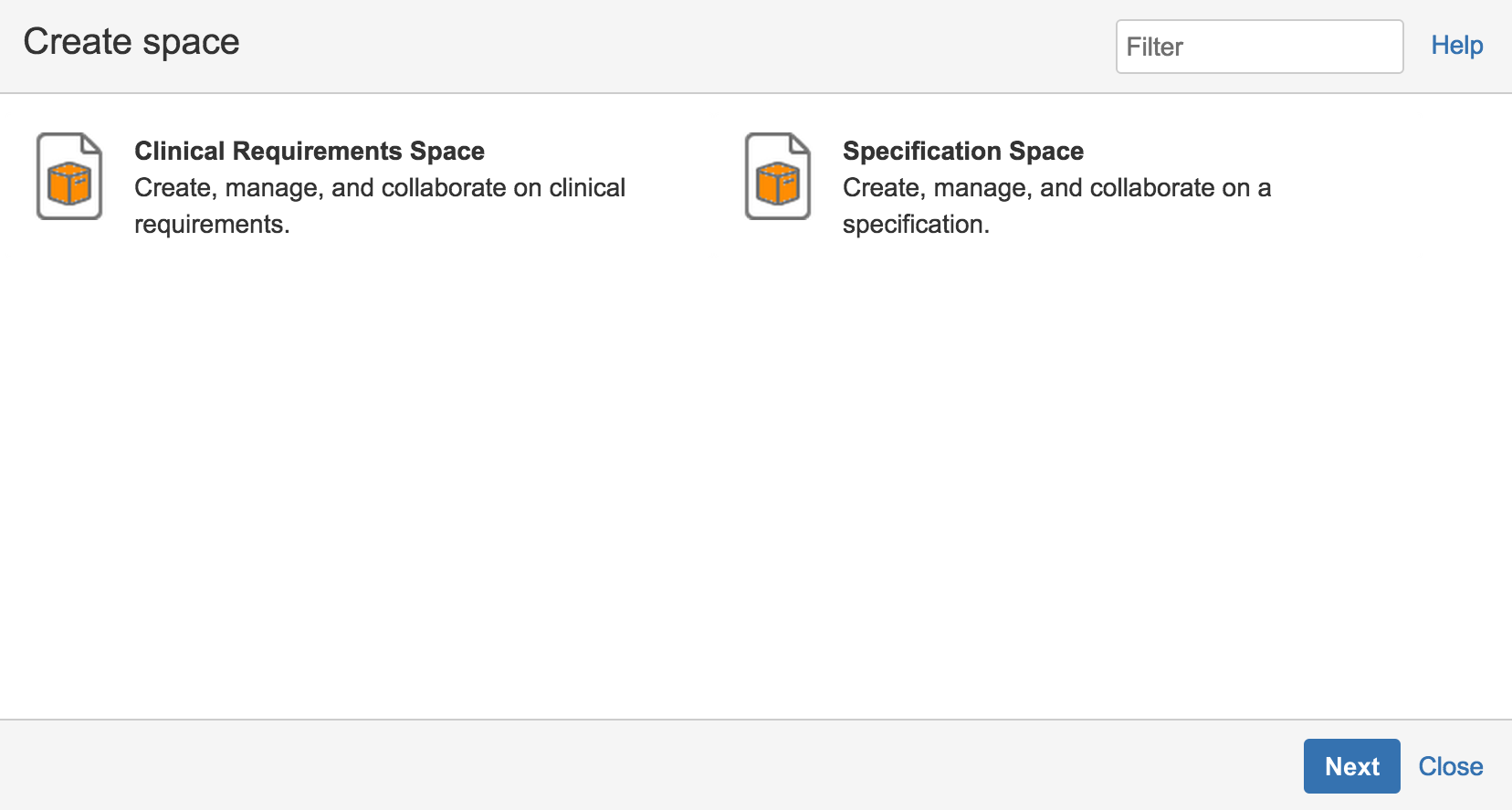This screenshot has width=1512, height=810.
Task: Select the Clinical Requirements Space document icon
Action: click(x=69, y=176)
